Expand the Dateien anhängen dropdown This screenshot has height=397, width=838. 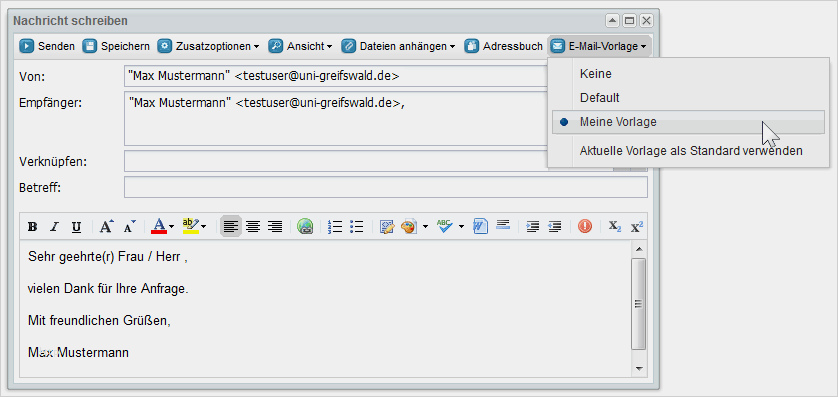(452, 47)
